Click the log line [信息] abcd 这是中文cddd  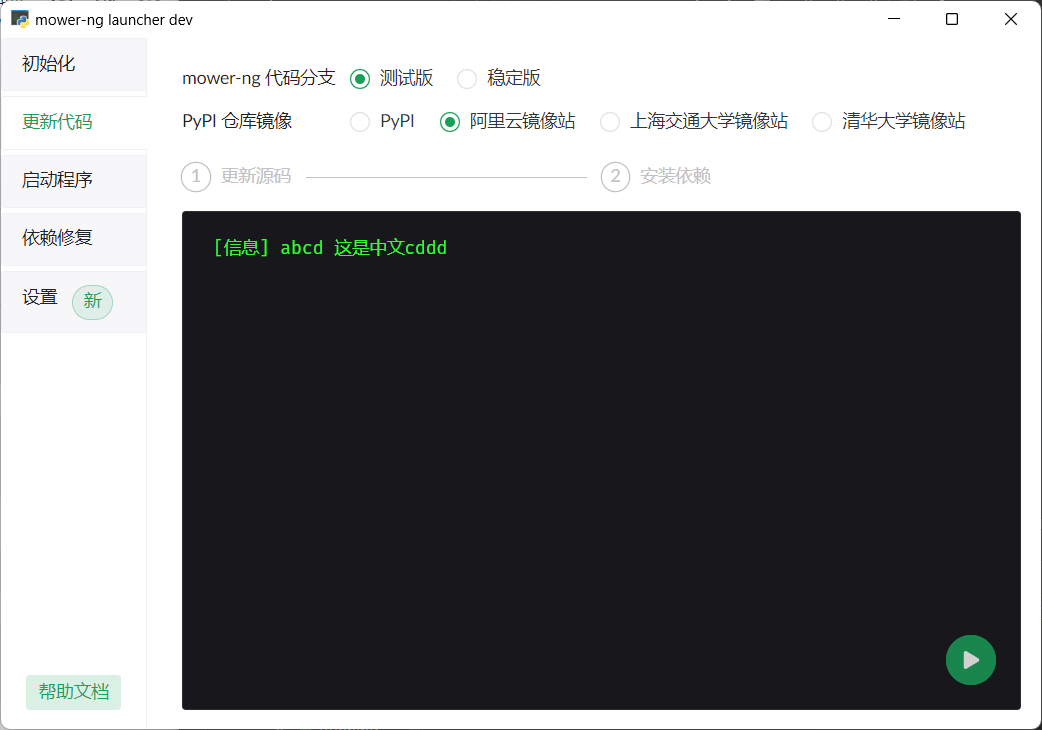pos(330,248)
